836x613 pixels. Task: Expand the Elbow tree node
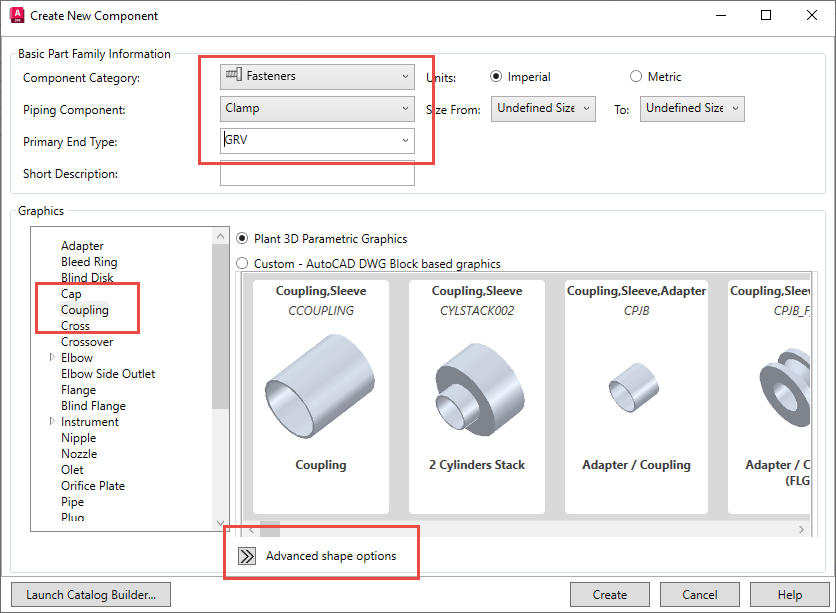[x=51, y=357]
